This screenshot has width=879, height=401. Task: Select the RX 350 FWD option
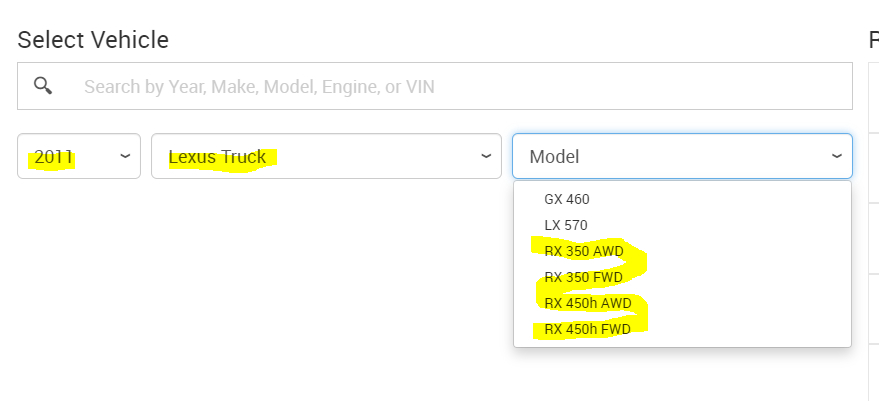coord(584,277)
